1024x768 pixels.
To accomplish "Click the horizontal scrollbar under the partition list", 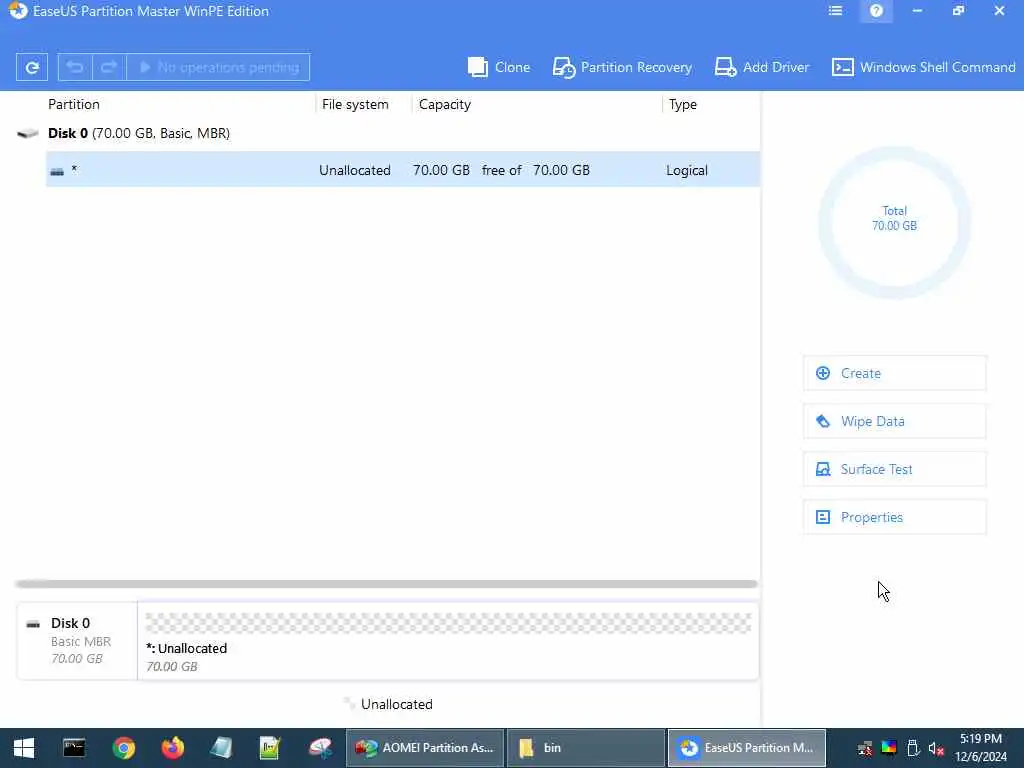I will pos(387,584).
